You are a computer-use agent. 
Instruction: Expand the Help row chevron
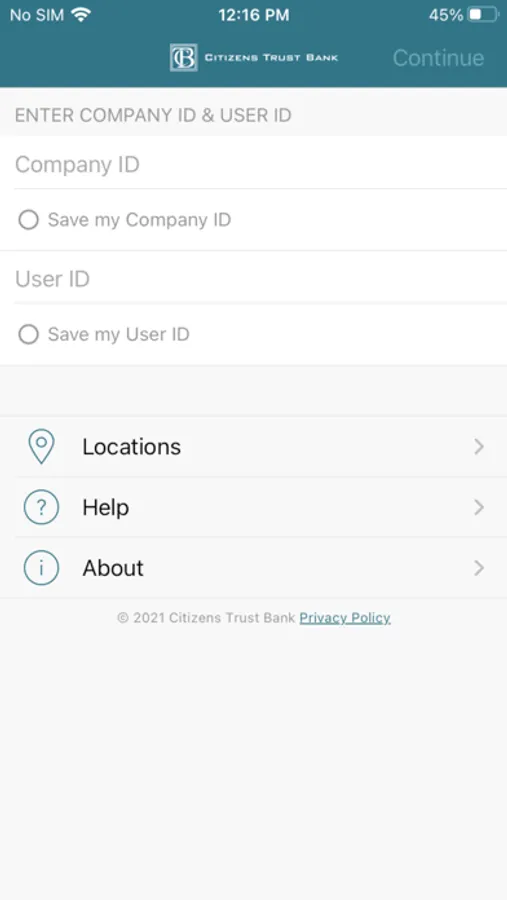[x=479, y=507]
